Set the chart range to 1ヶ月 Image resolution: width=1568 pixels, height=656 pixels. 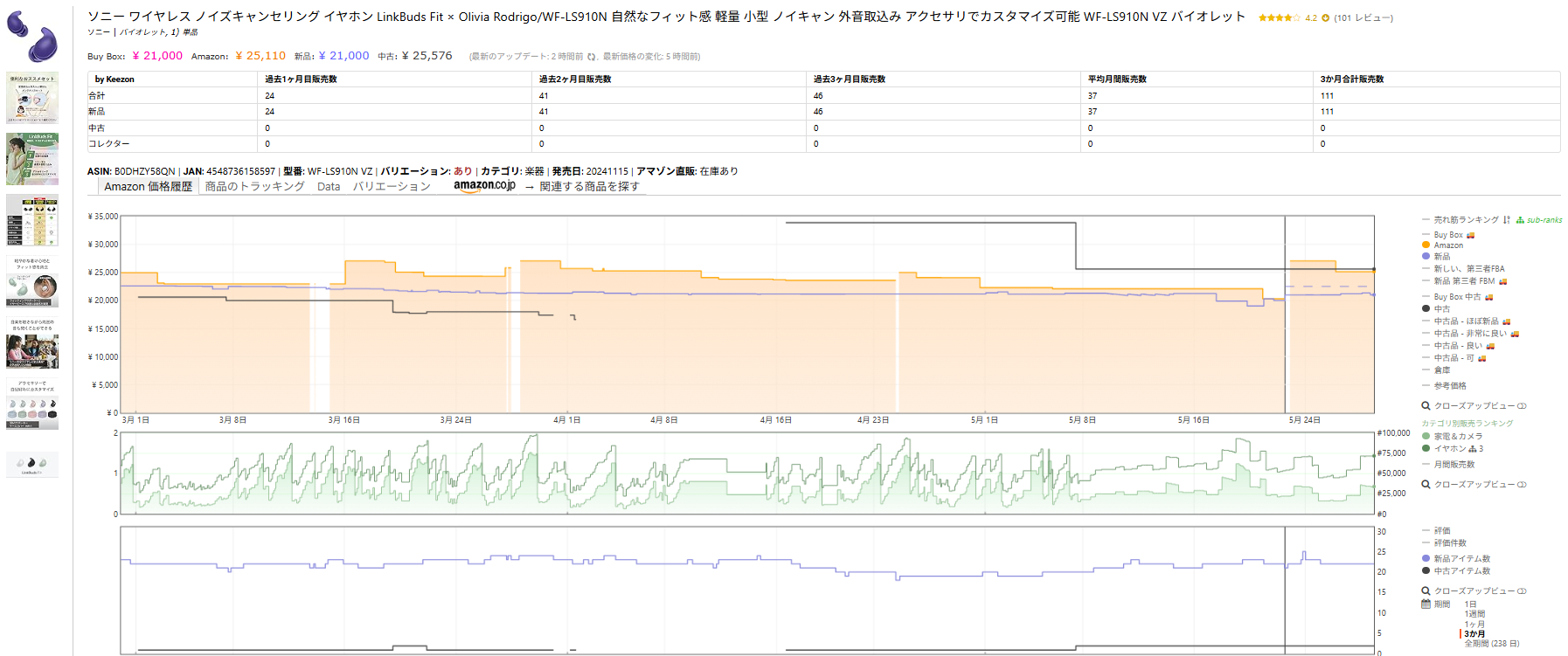click(x=1474, y=625)
